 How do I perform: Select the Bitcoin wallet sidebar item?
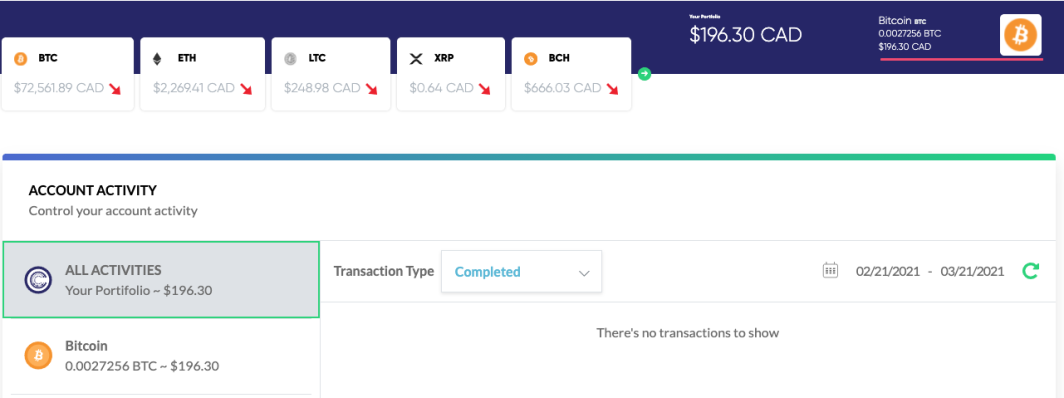161,356
